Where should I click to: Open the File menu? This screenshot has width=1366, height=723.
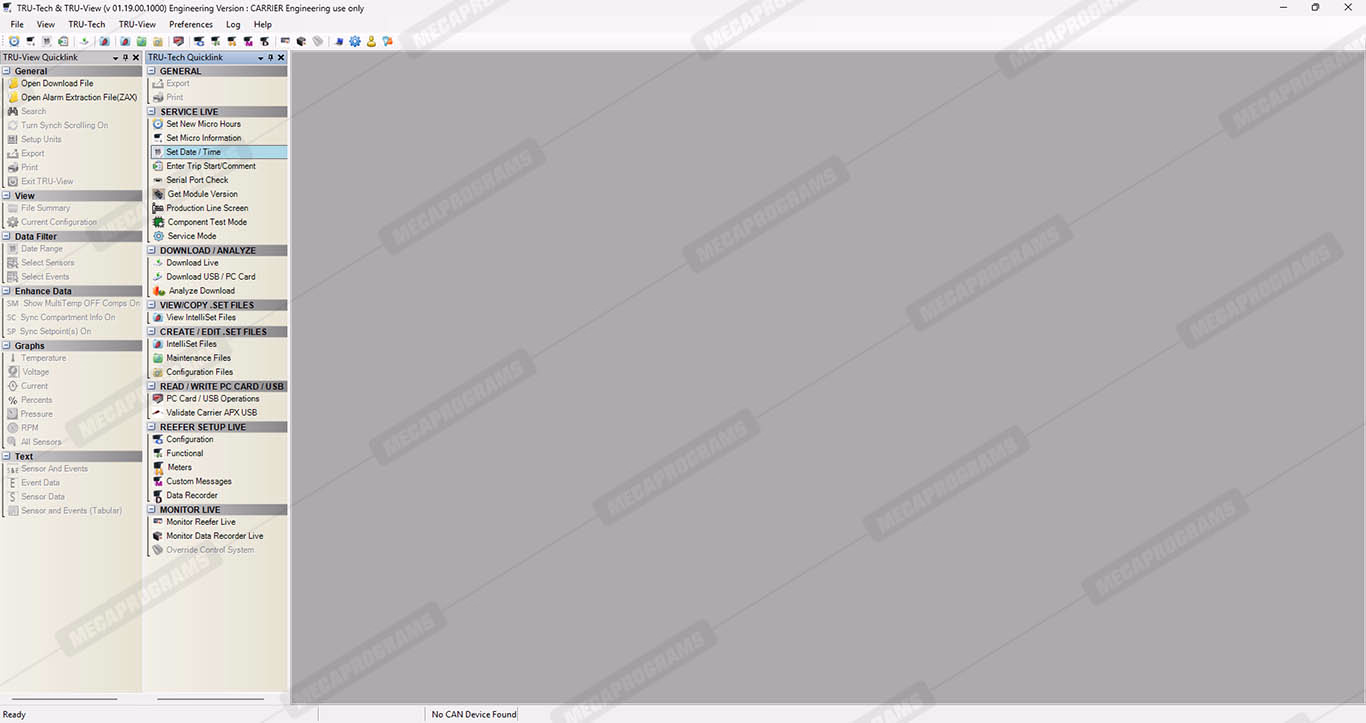(17, 24)
